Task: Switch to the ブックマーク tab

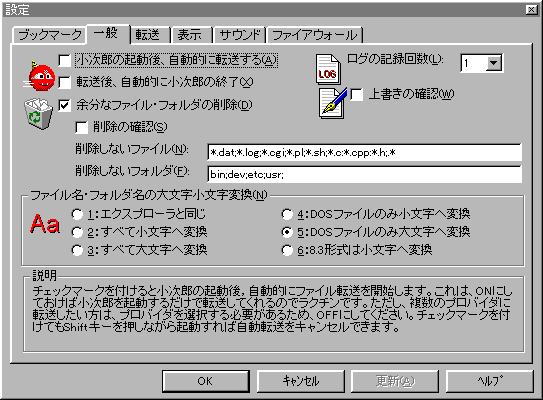Action: 50,35
